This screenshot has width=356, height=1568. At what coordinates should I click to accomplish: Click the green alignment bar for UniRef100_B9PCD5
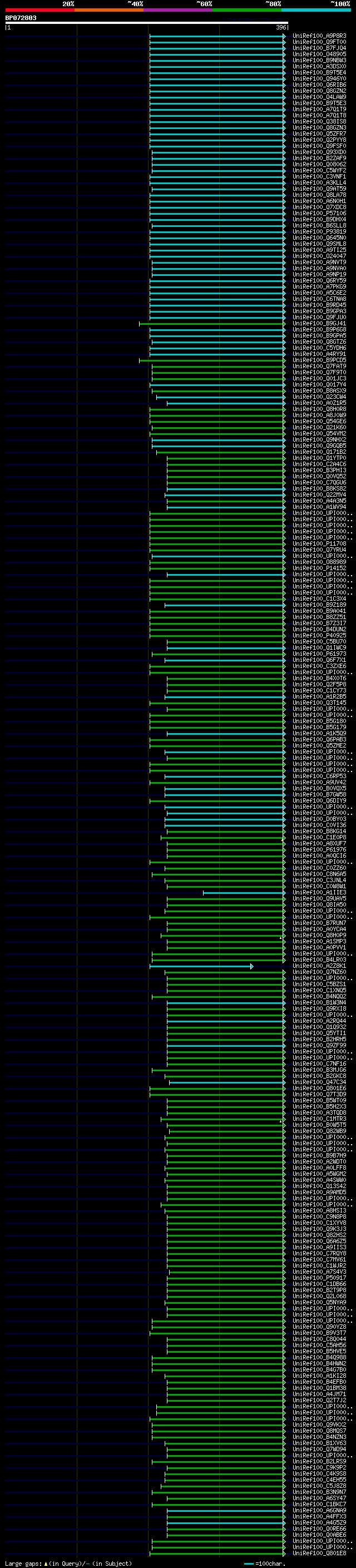click(212, 360)
